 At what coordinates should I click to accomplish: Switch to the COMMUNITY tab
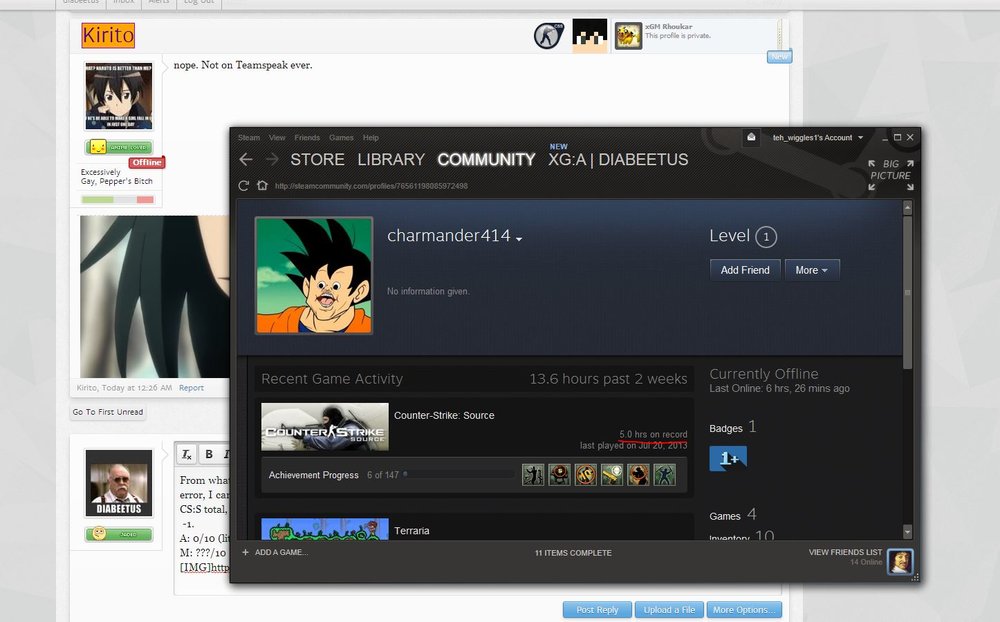tap(486, 159)
